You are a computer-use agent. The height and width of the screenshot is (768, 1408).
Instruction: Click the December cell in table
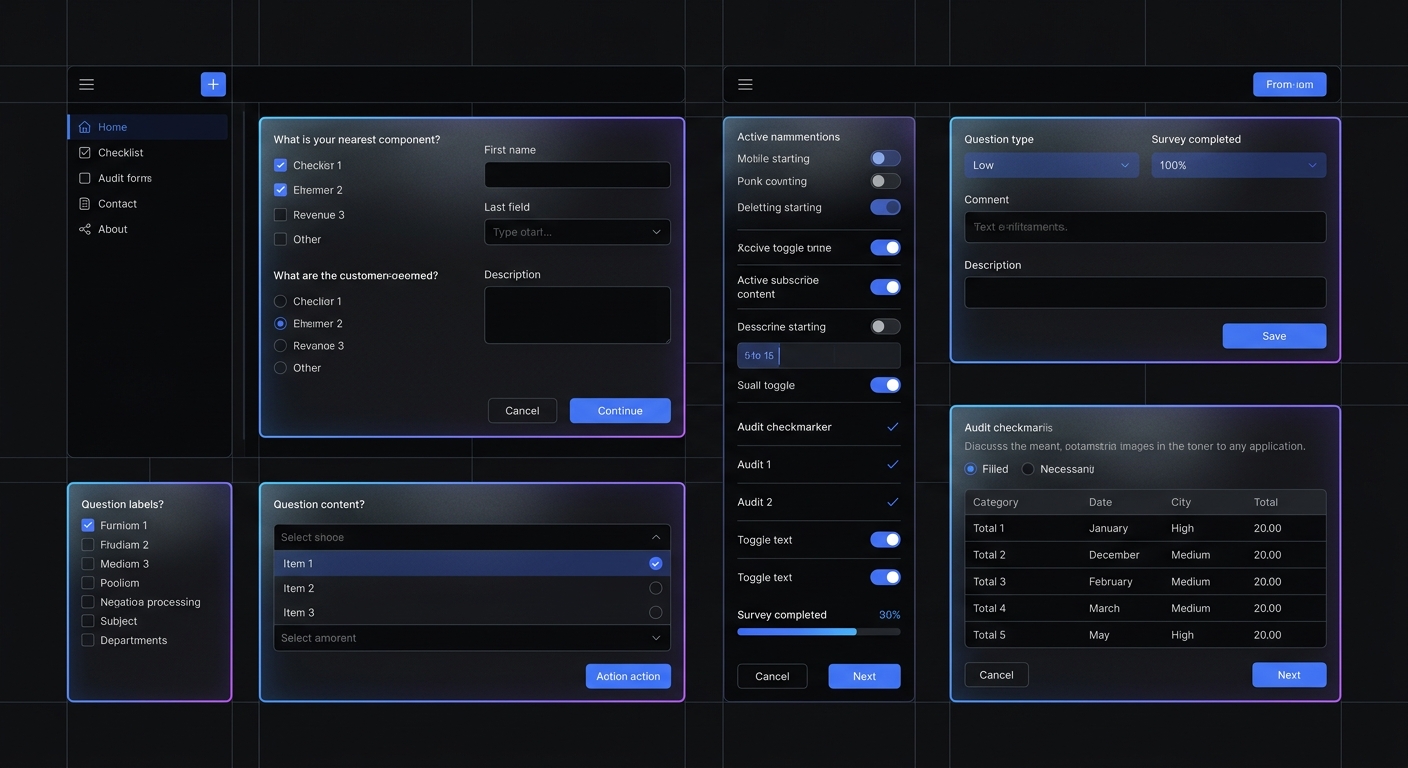click(x=1114, y=555)
